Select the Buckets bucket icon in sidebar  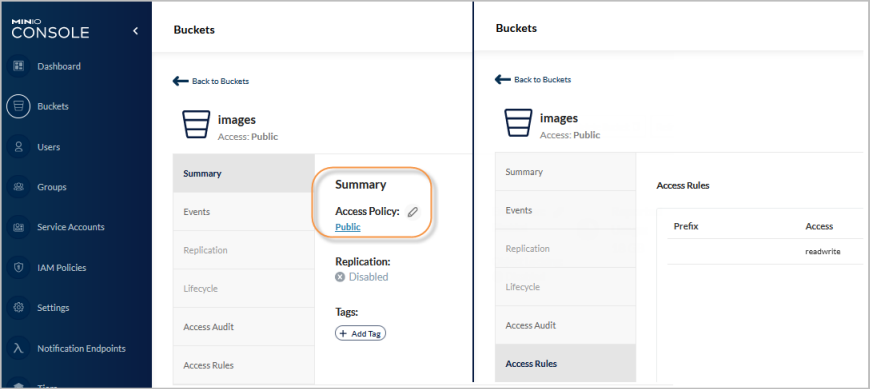click(18, 106)
